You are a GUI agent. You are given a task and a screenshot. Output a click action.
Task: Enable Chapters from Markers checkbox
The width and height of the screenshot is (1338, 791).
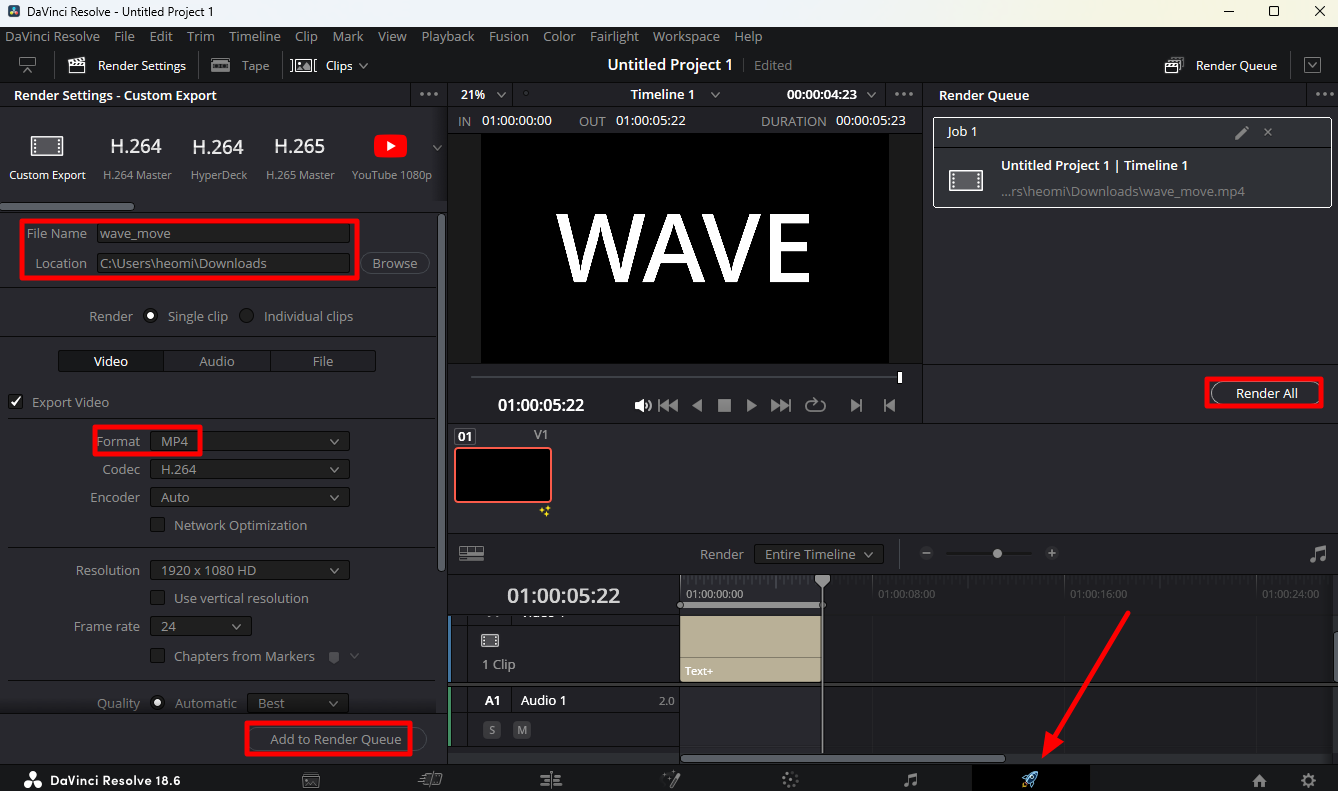pyautogui.click(x=157, y=656)
